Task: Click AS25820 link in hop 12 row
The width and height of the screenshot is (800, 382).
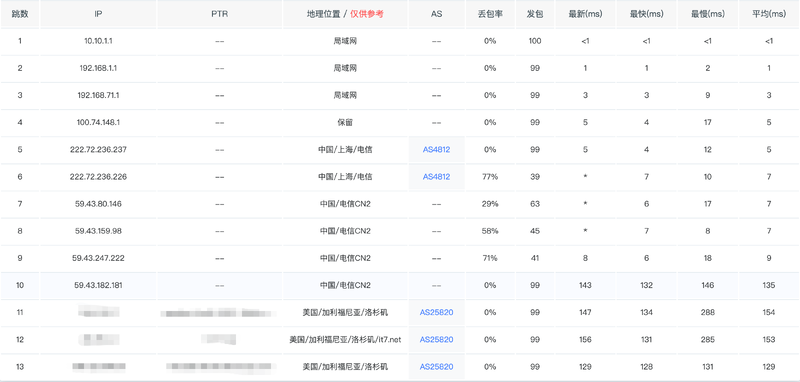Action: [x=436, y=339]
